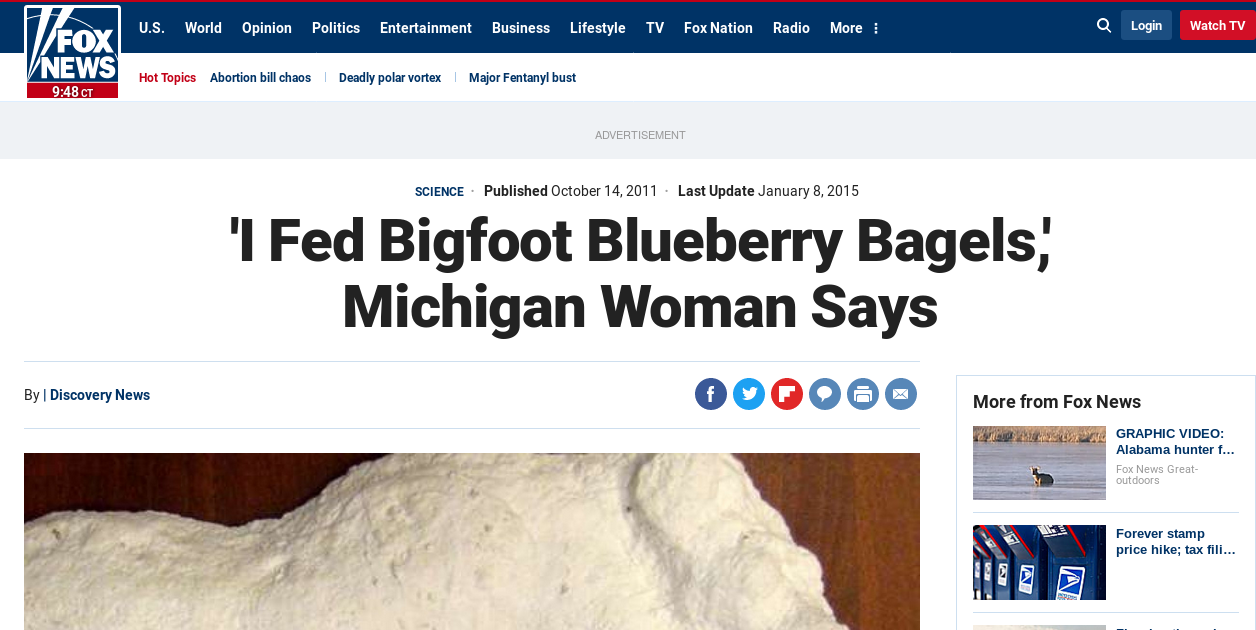Follow the Discovery News author link
The image size is (1256, 630).
tap(100, 395)
